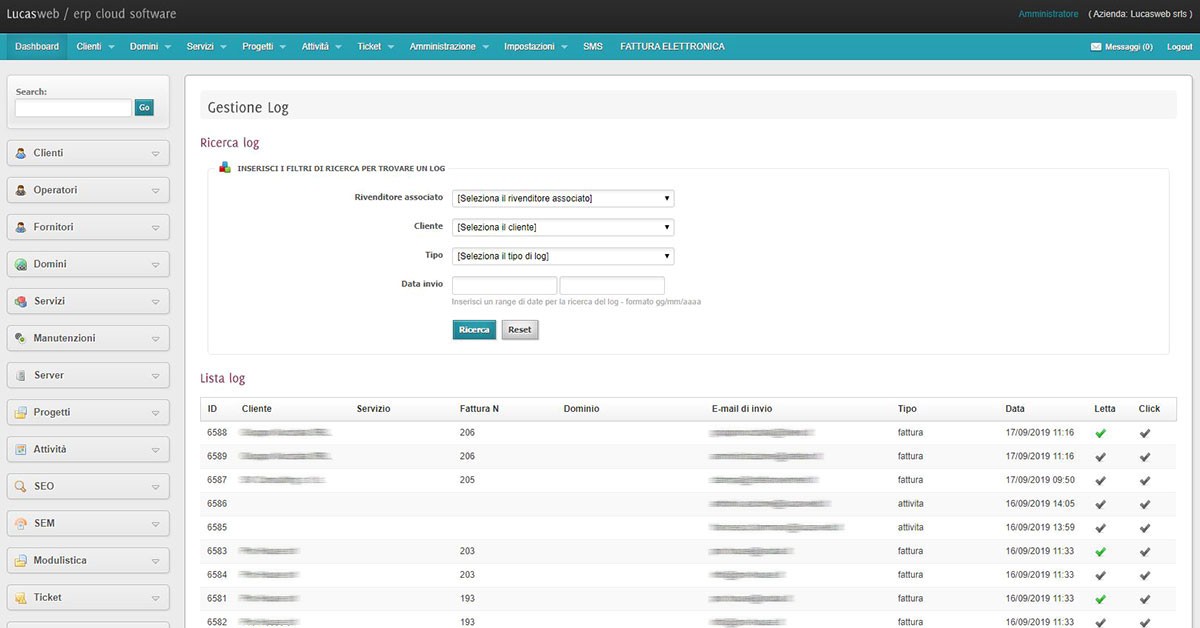Click the Lucasweb erp cloud software logo
Screen dimensions: 1200x628
click(91, 14)
